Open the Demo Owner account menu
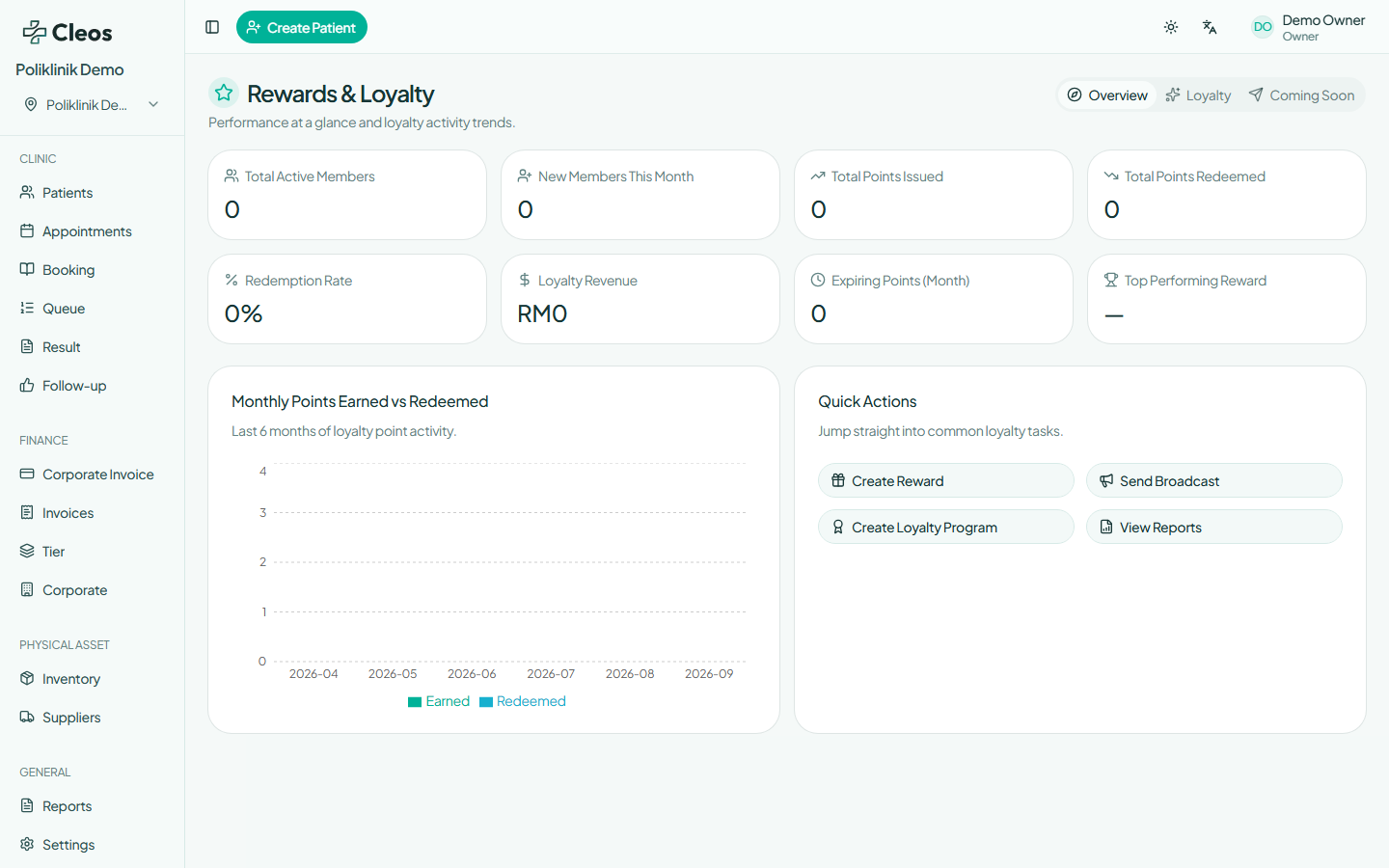1389x868 pixels. tap(1309, 27)
